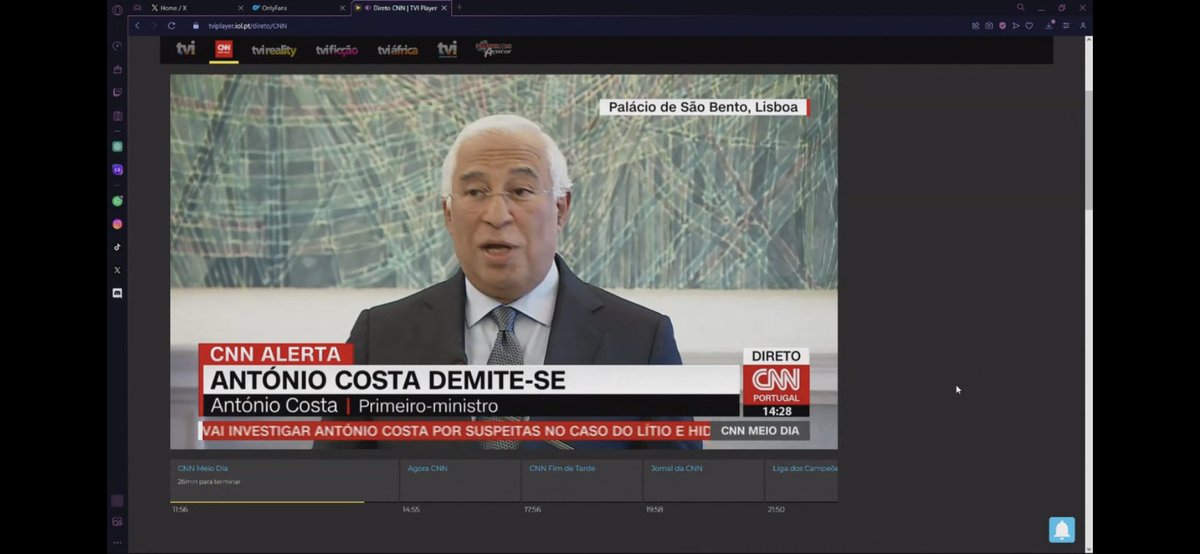The width and height of the screenshot is (1200, 554).
Task: Open the Agora CNN schedule entry
Action: [460, 480]
